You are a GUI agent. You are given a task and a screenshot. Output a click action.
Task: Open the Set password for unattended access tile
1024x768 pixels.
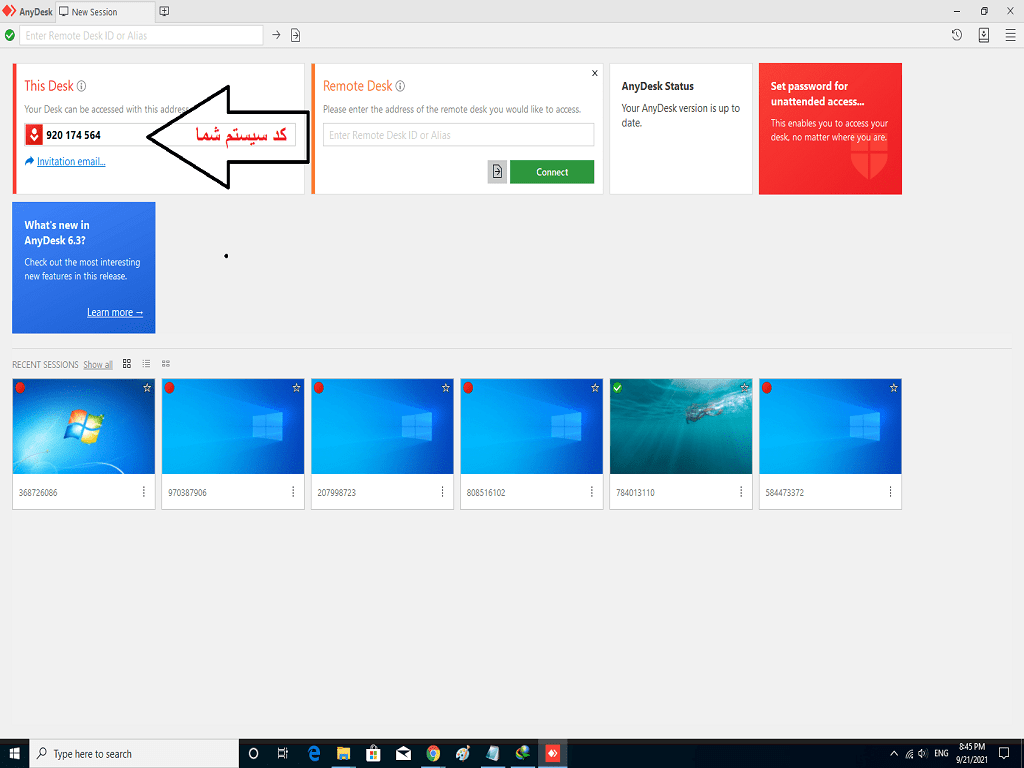[830, 129]
